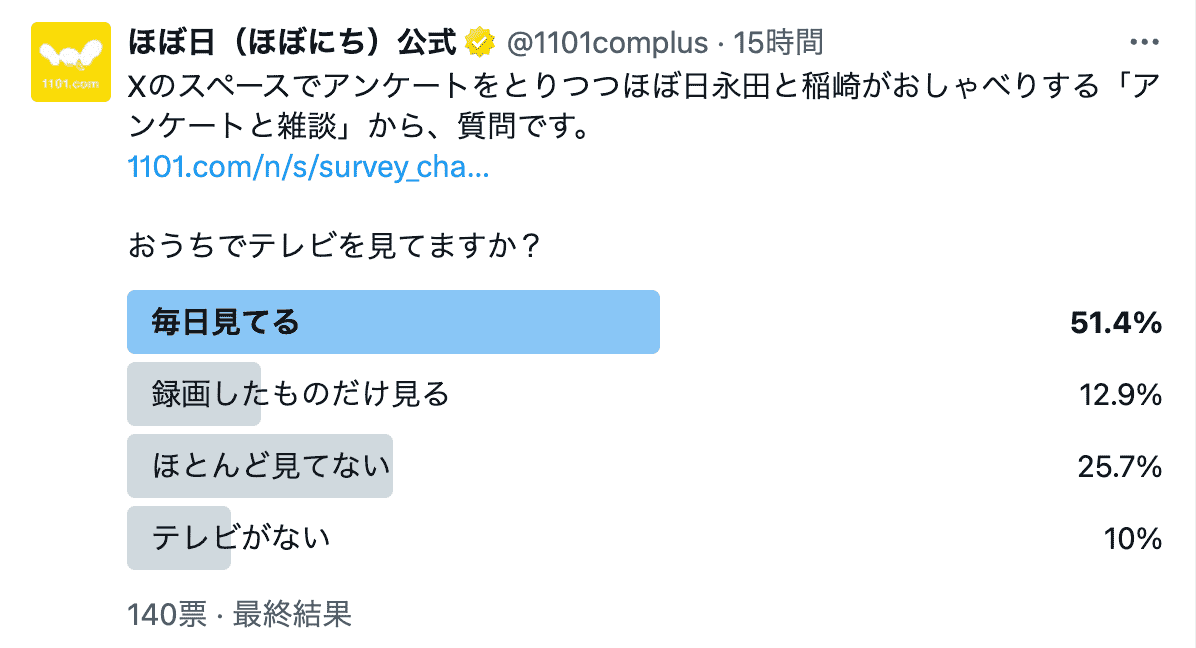This screenshot has width=1196, height=648.
Task: Click the 25.7% result percentage
Action: [x=1120, y=467]
